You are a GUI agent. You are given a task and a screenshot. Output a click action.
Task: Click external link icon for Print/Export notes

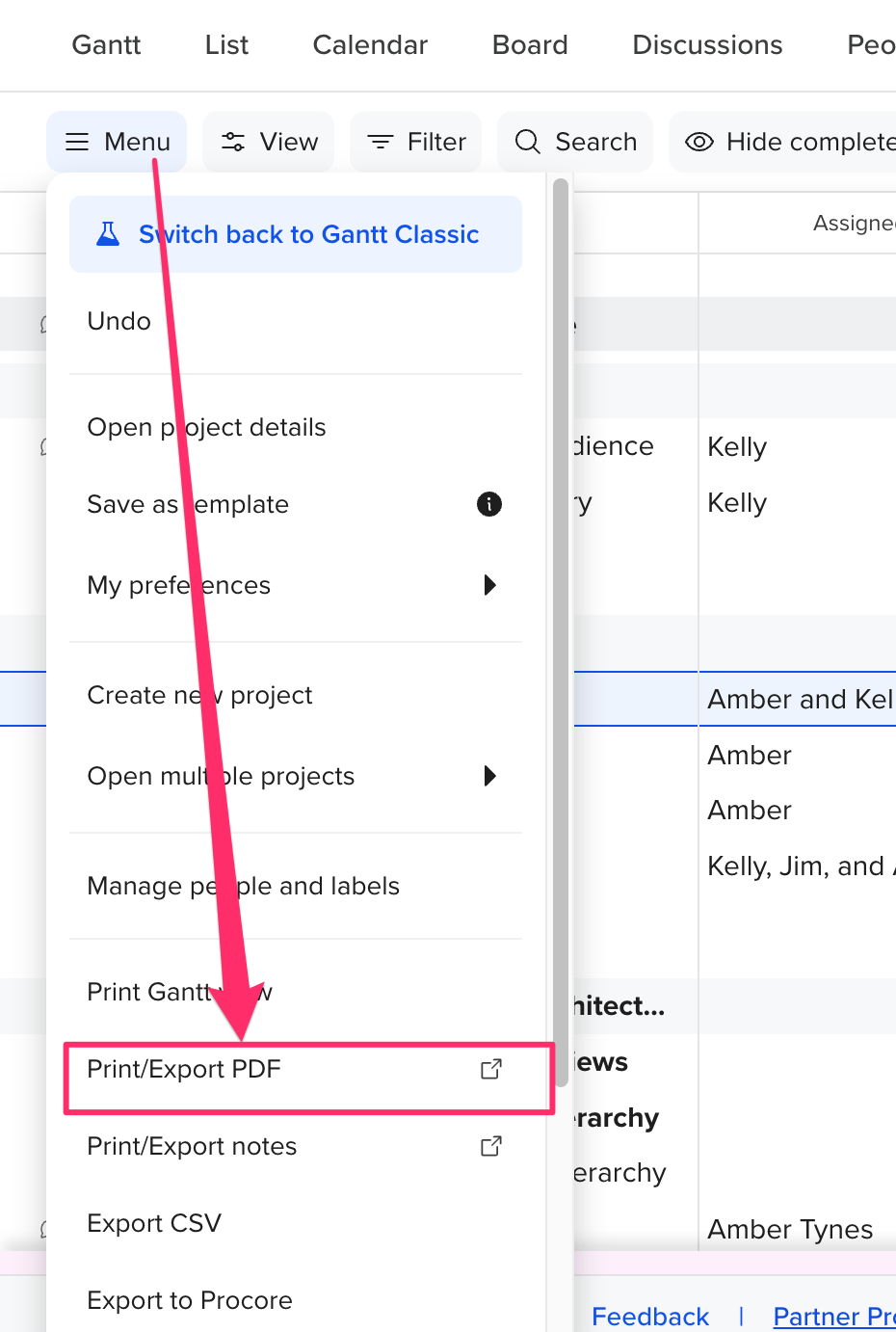pyautogui.click(x=491, y=1146)
